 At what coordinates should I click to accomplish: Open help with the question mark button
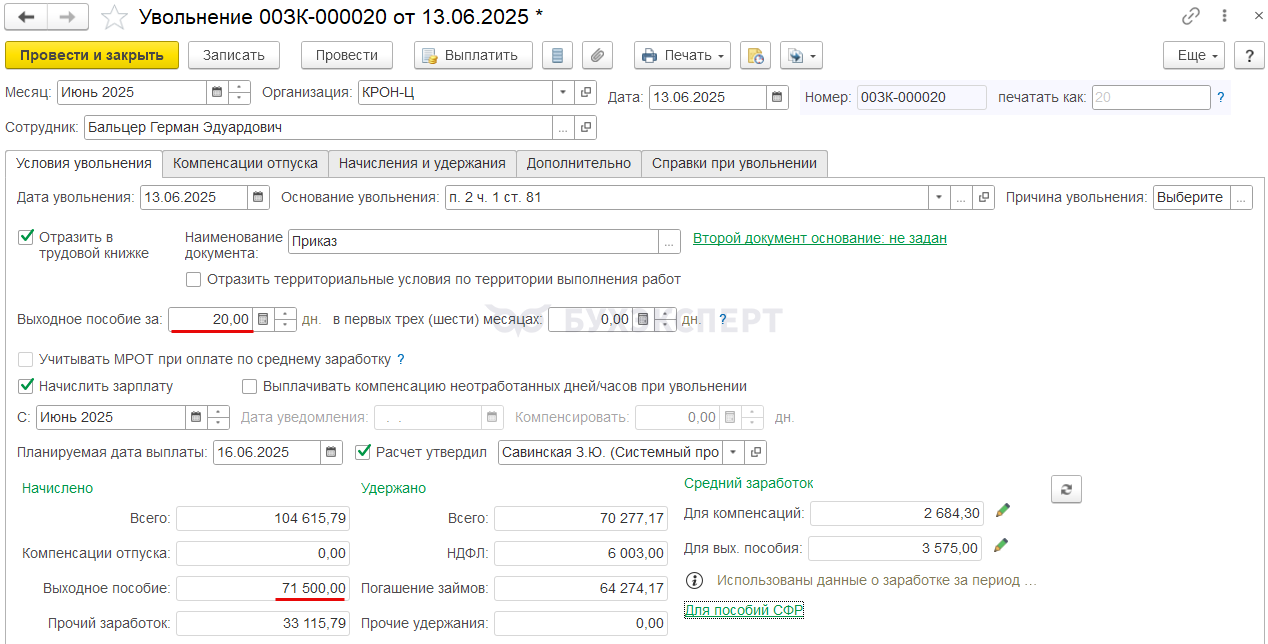1248,55
